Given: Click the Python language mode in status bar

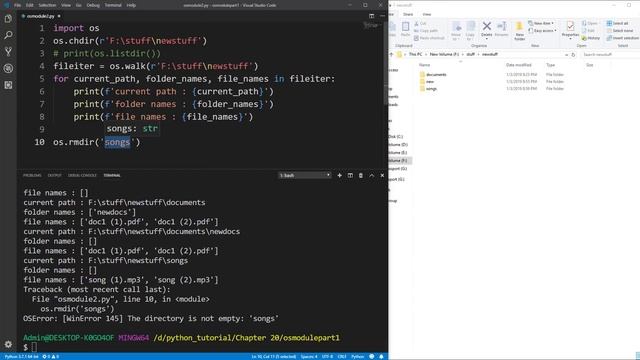Looking at the screenshot, I should (358, 356).
